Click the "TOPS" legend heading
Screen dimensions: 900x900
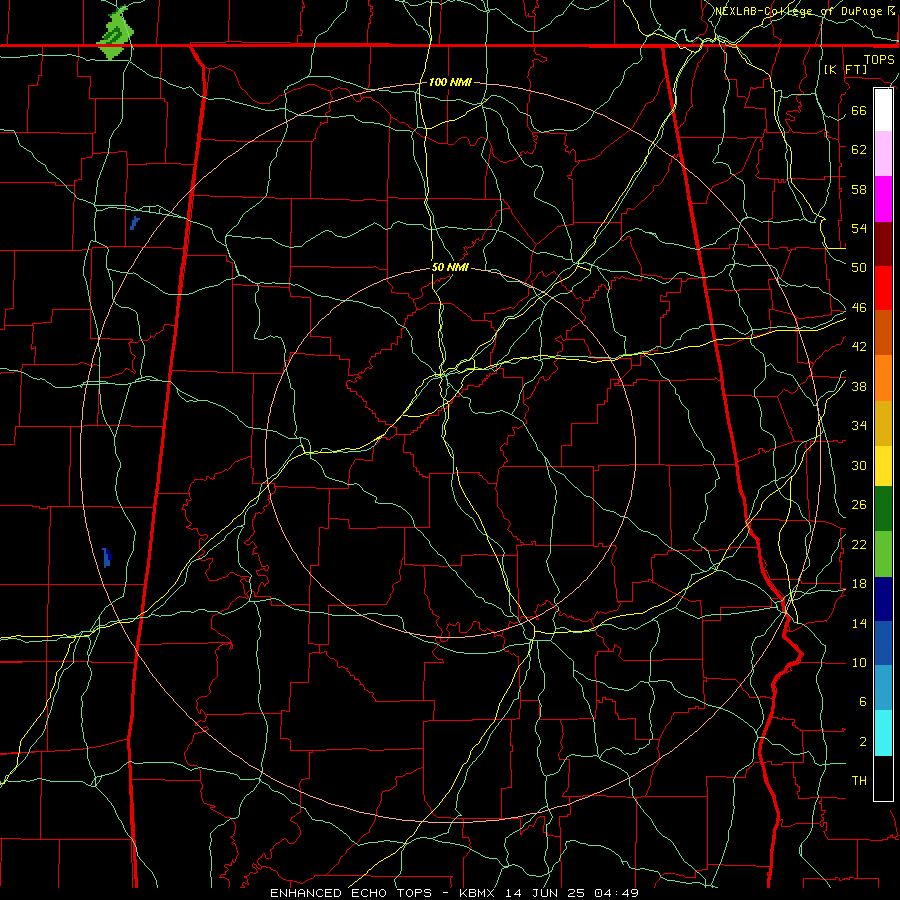(879, 60)
